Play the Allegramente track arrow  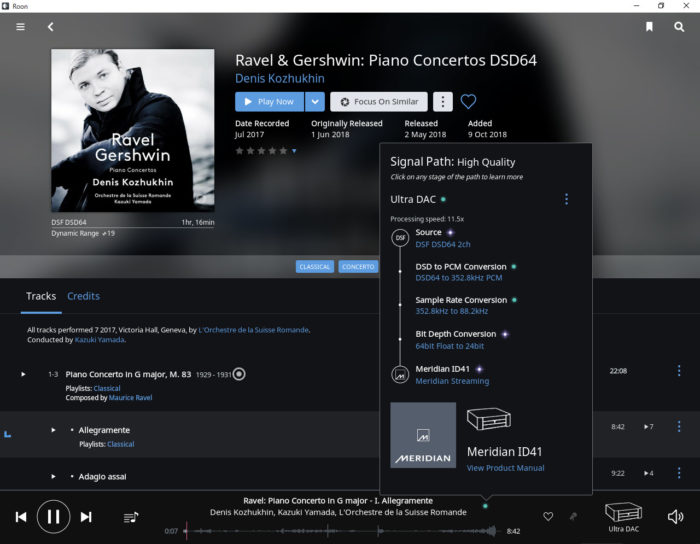[53, 430]
